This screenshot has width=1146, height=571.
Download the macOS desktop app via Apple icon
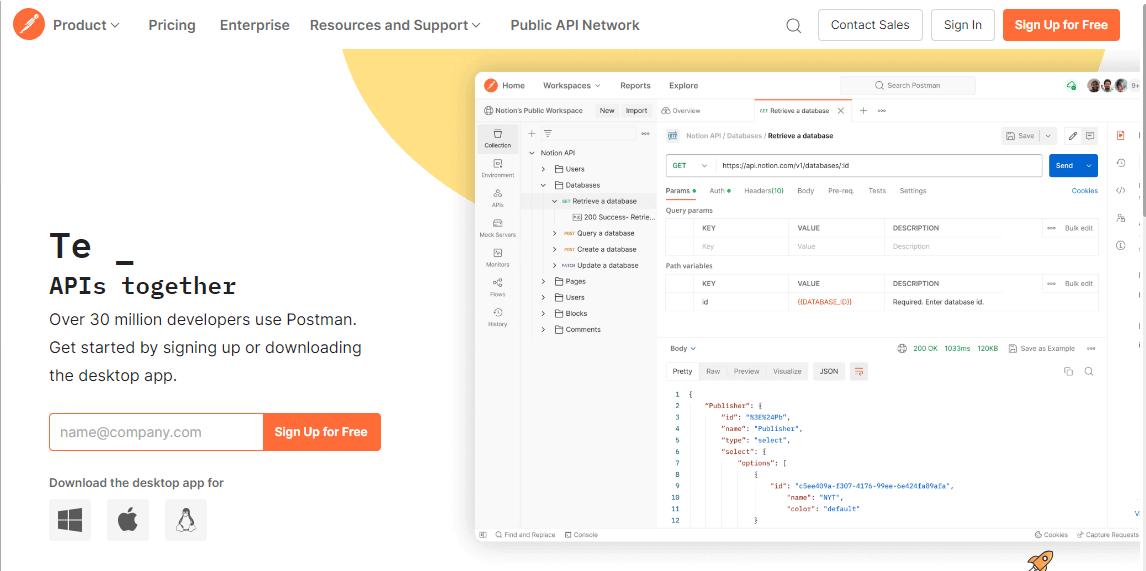(x=128, y=520)
